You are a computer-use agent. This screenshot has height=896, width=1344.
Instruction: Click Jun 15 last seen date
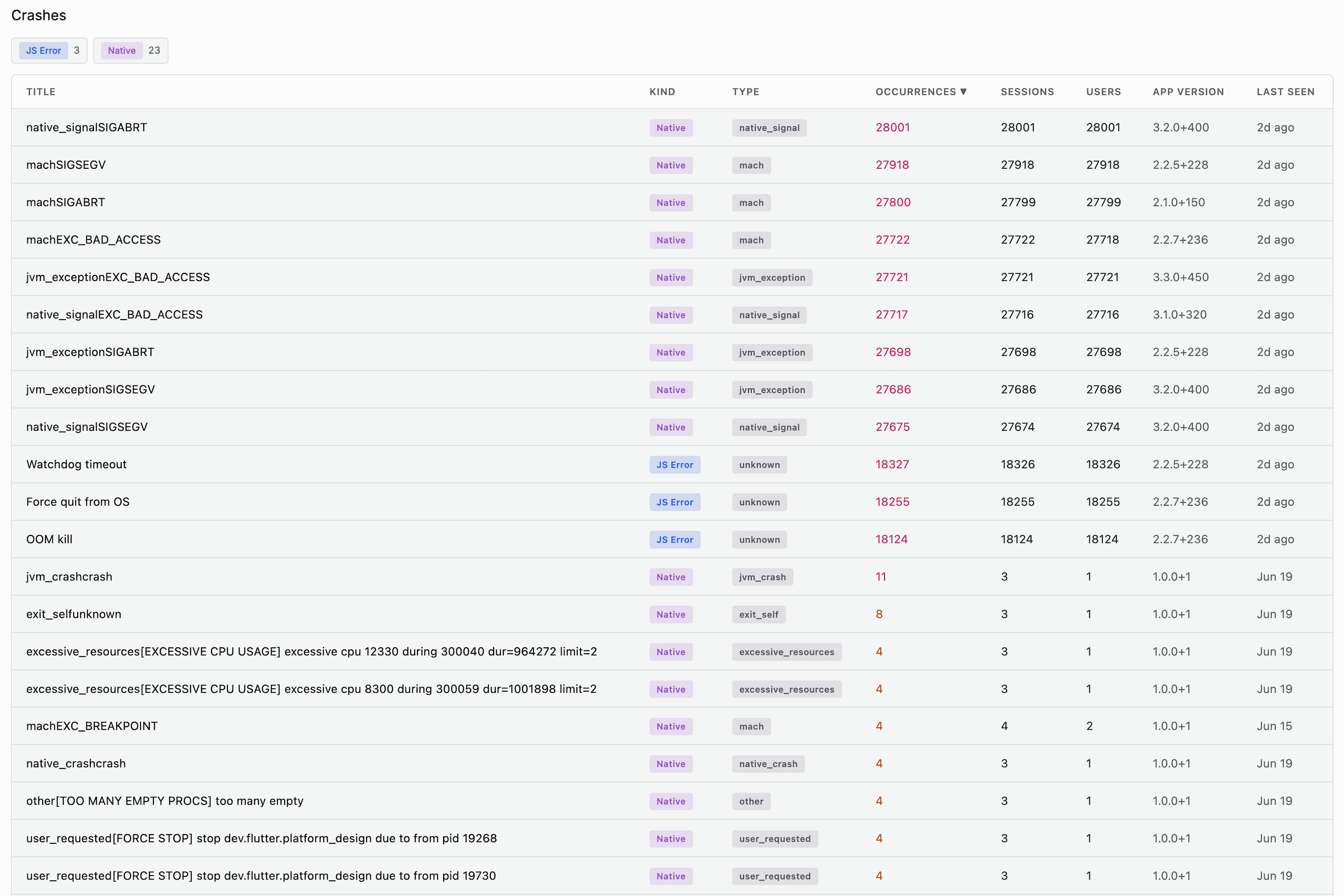point(1274,726)
